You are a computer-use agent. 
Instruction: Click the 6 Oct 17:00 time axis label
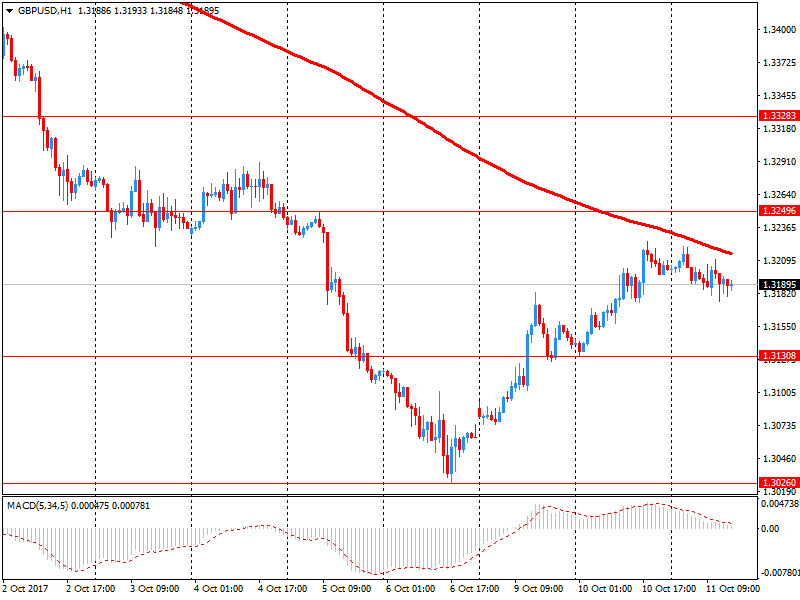pos(474,589)
